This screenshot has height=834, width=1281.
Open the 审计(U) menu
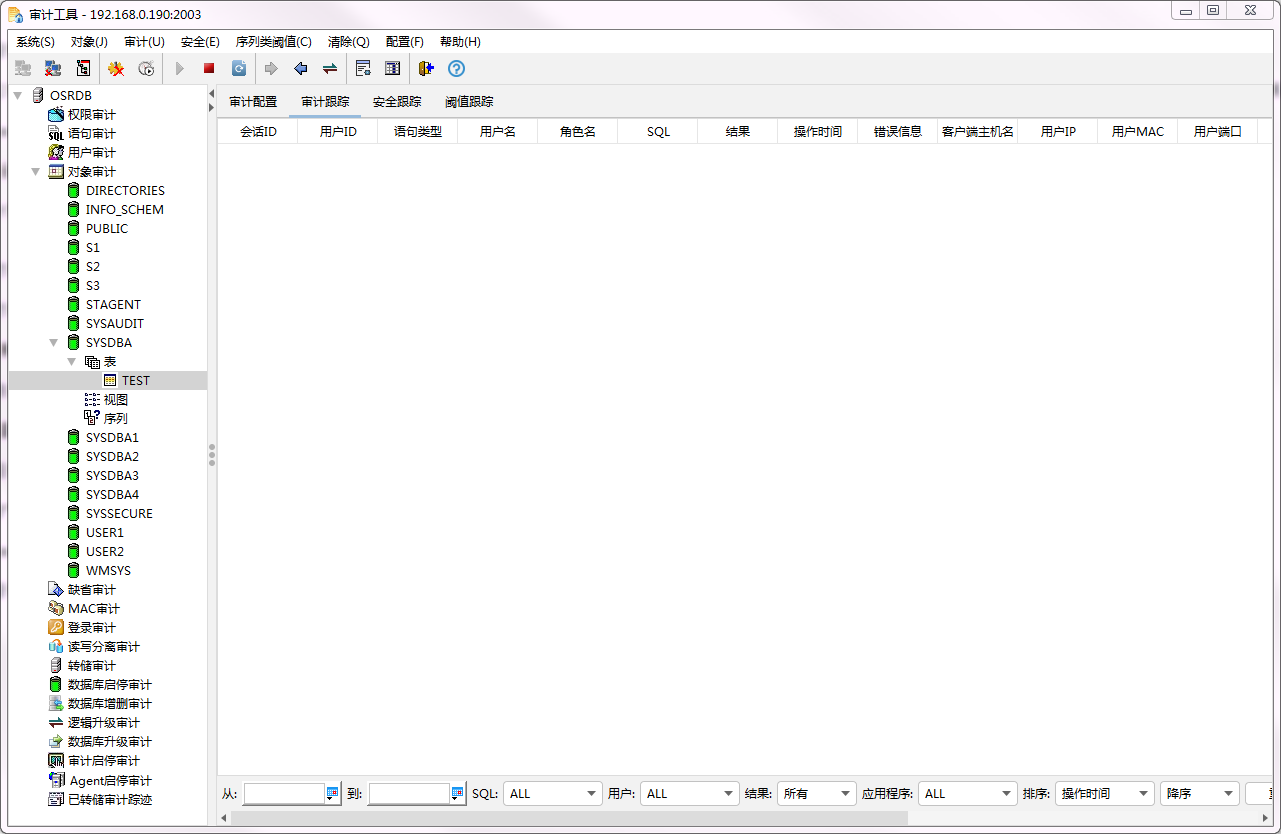point(144,42)
